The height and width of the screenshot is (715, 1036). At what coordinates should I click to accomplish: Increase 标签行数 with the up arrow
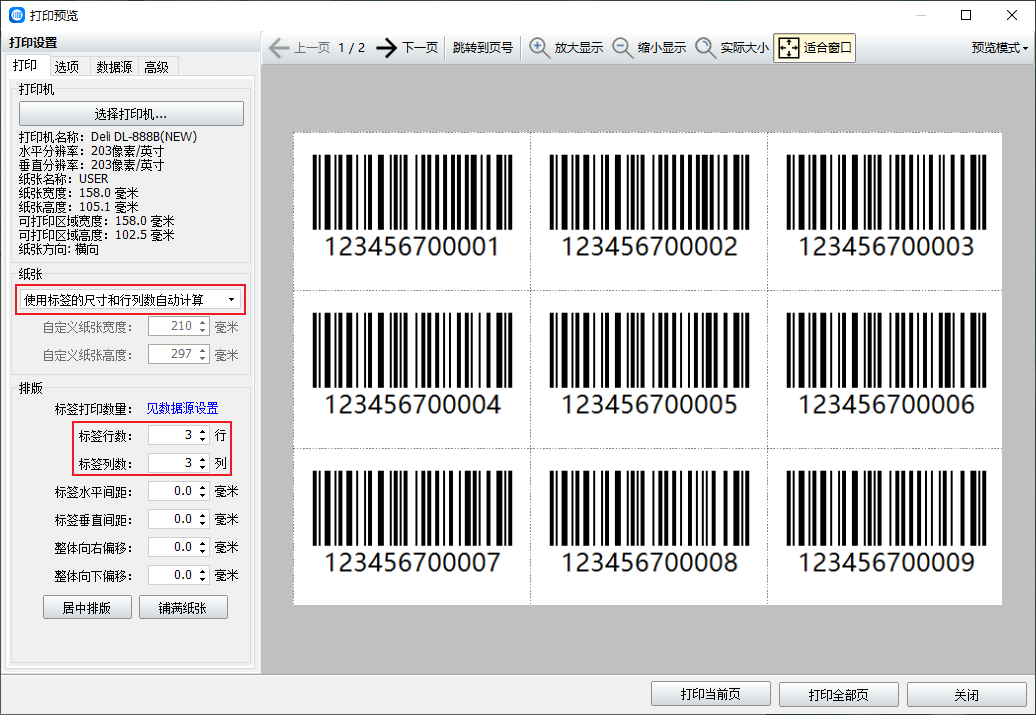(x=202, y=431)
